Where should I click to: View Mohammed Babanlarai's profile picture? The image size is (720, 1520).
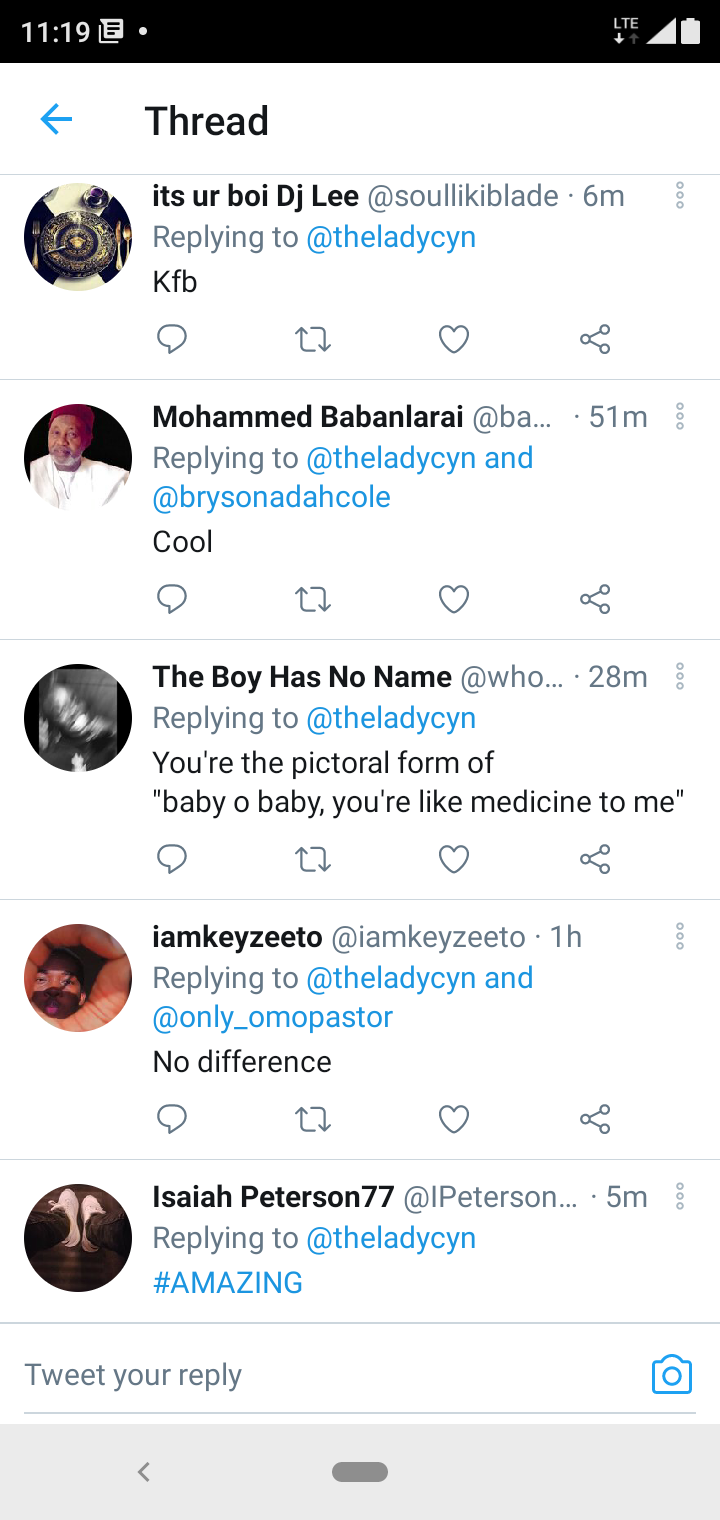pyautogui.click(x=78, y=457)
